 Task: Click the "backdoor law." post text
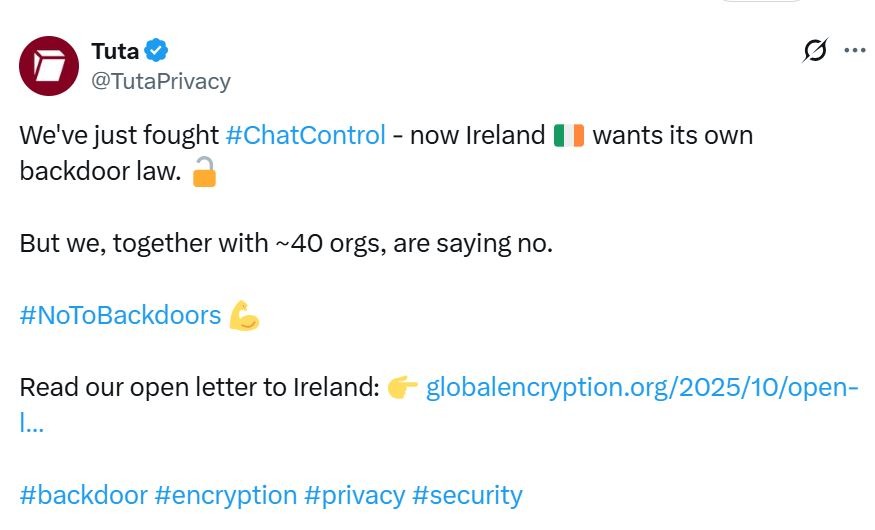coord(100,172)
